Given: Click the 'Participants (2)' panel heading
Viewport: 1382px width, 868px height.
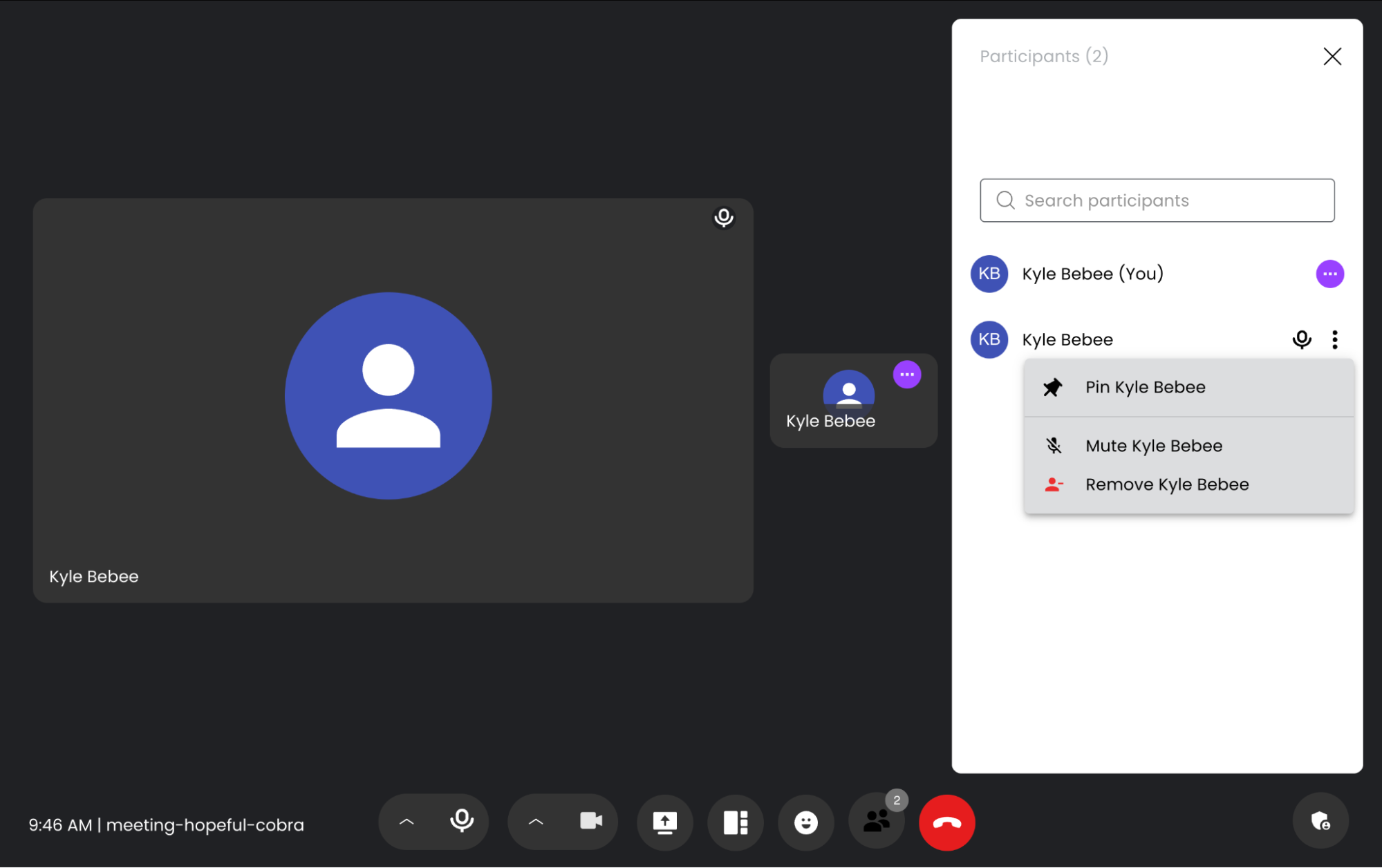Looking at the screenshot, I should point(1044,56).
